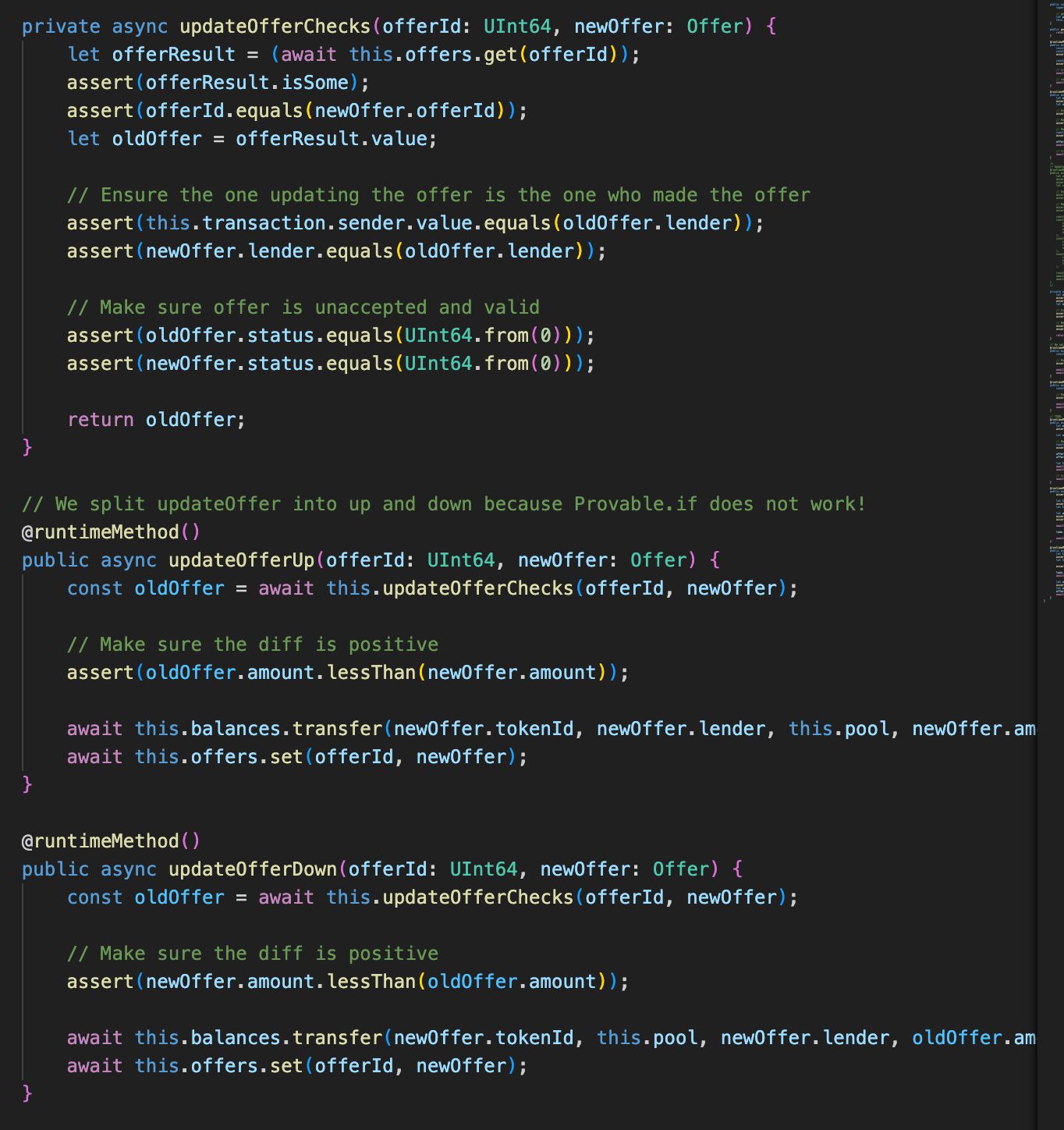
Task: Click 'lessThan' in the updateOfferUp assertion
Action: tap(371, 673)
